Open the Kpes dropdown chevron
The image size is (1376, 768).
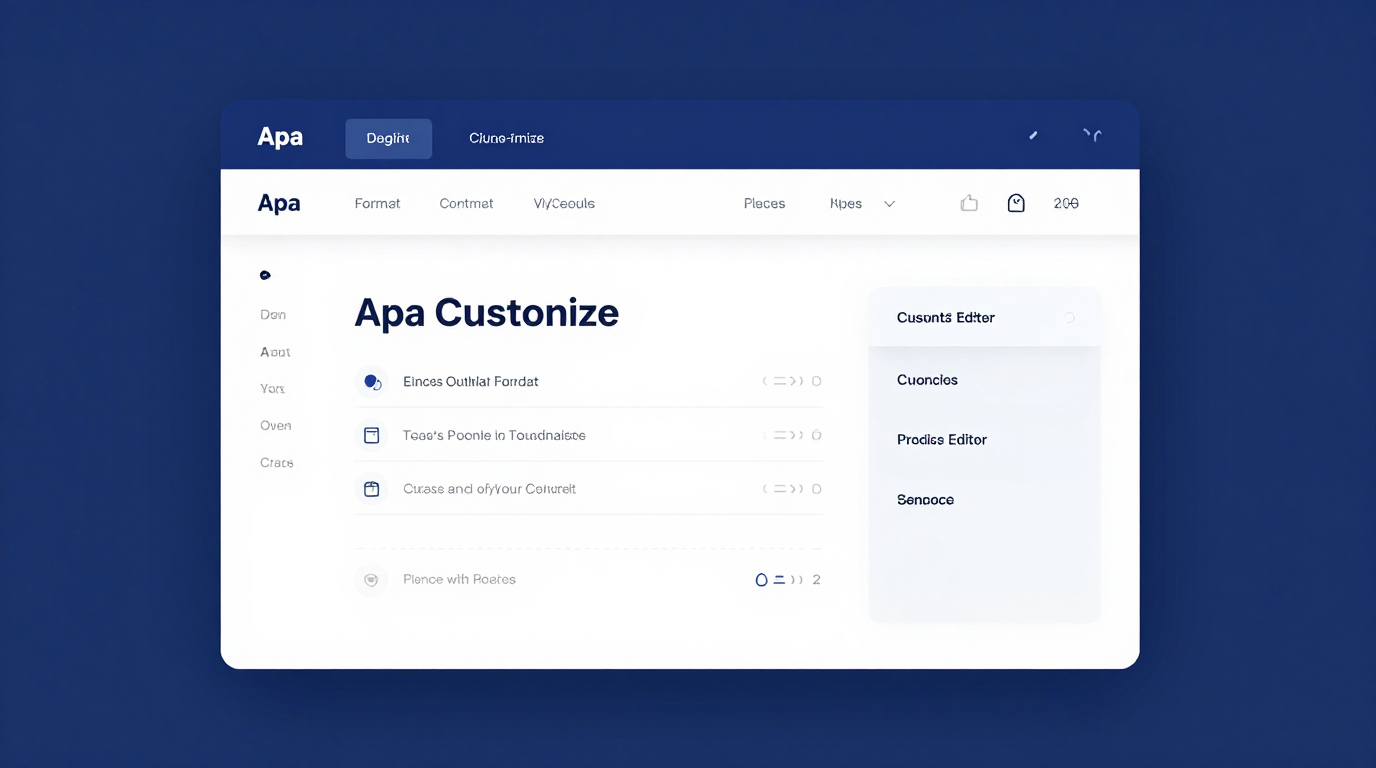click(890, 203)
